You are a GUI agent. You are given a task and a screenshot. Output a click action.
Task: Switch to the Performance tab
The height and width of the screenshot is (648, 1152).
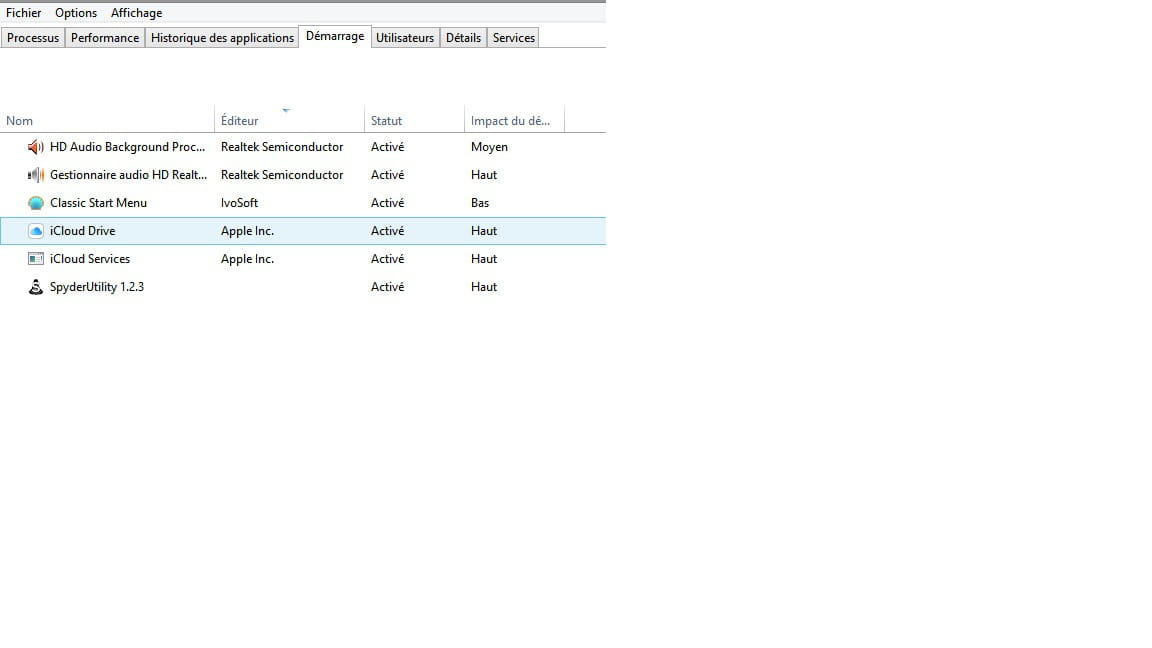(x=105, y=37)
